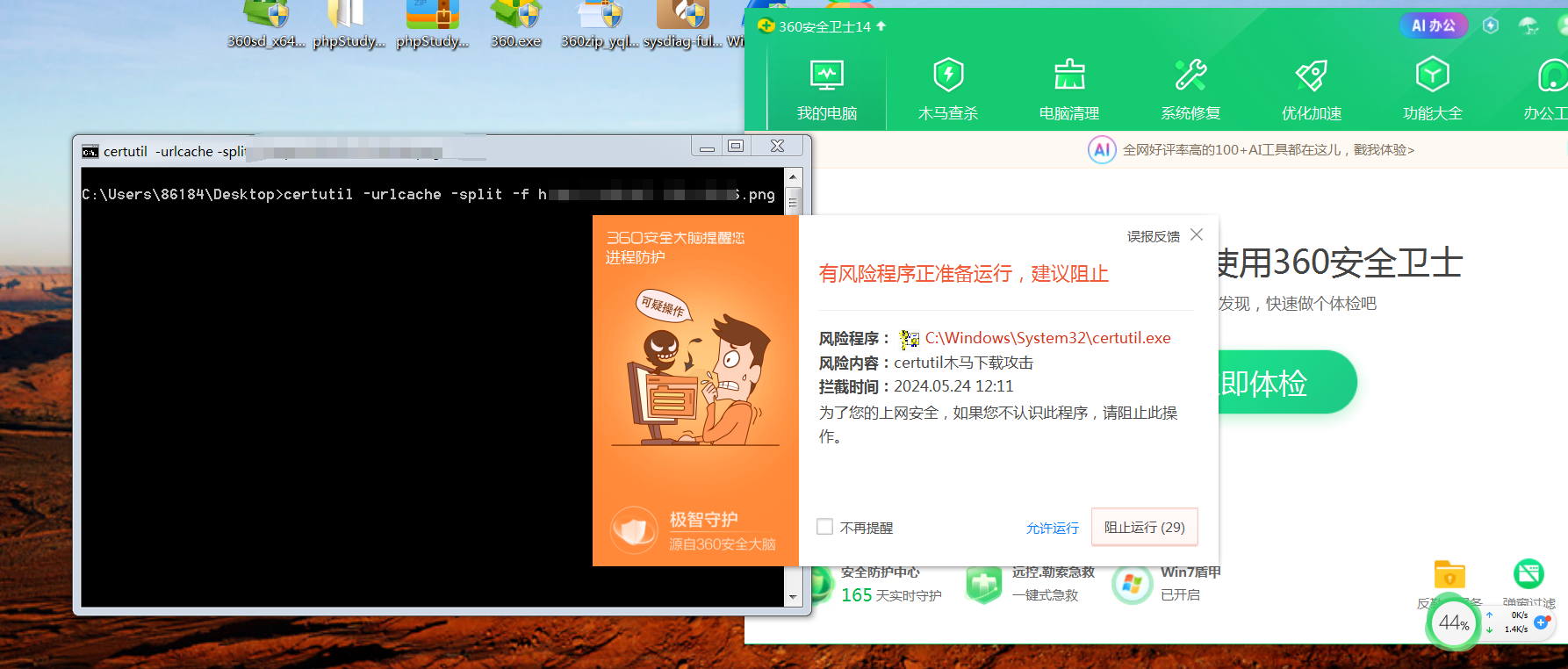Close the 360 risk warning popup
Viewport: 1568px width, 669px height.
point(1197,234)
